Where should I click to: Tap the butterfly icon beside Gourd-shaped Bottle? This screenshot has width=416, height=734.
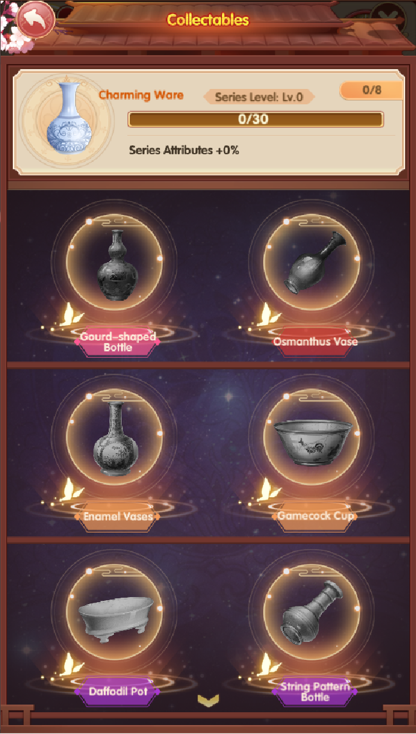pyautogui.click(x=70, y=315)
